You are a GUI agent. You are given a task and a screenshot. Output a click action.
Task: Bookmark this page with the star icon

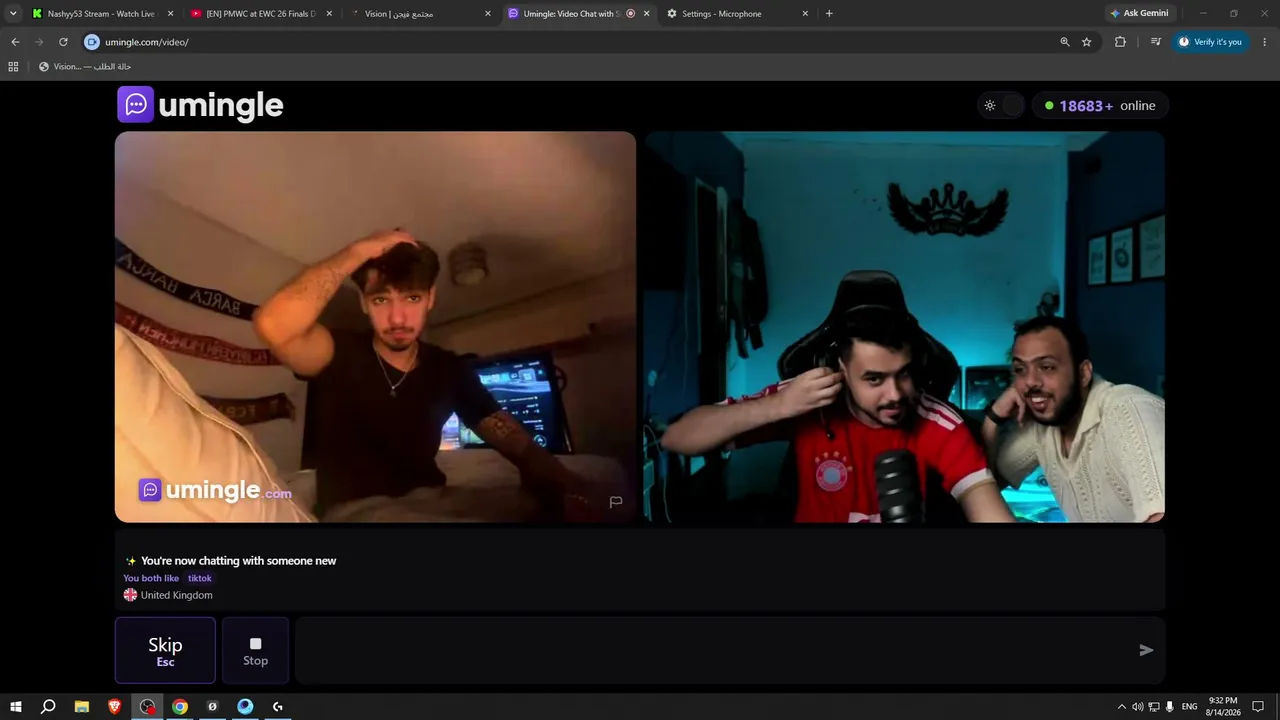(x=1087, y=42)
